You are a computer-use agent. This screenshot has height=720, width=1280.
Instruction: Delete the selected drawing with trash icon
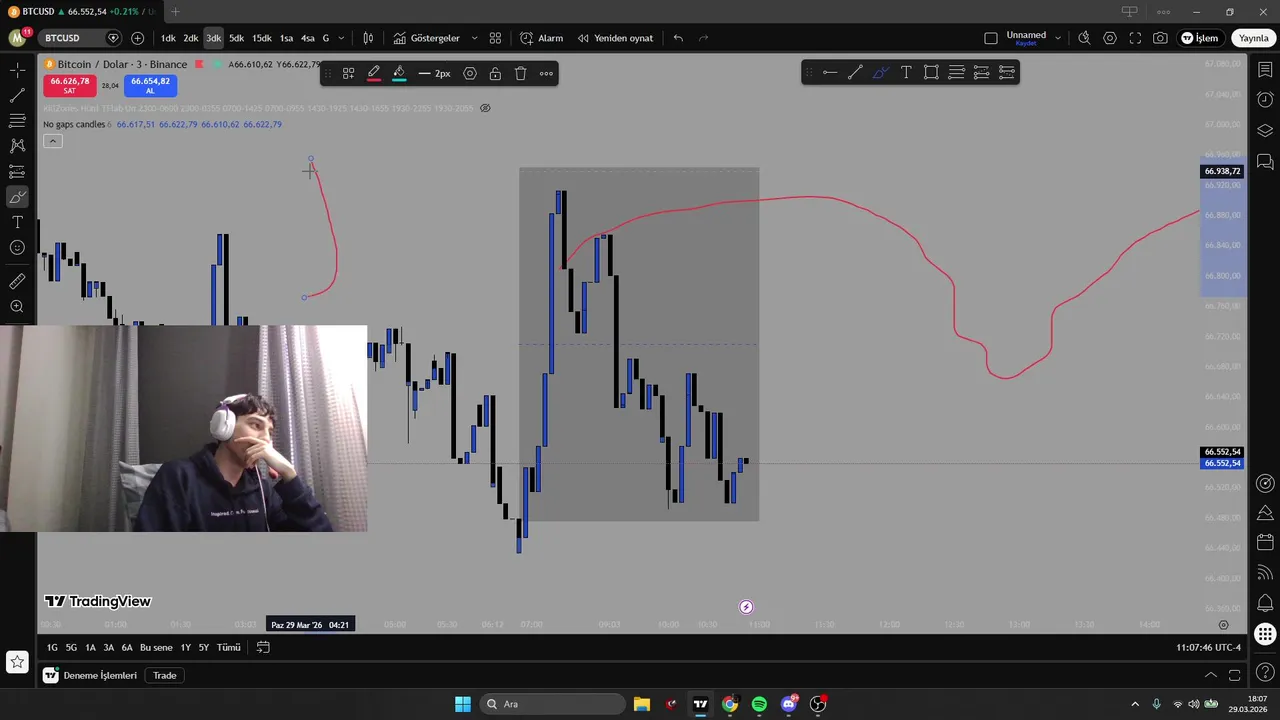coord(520,73)
